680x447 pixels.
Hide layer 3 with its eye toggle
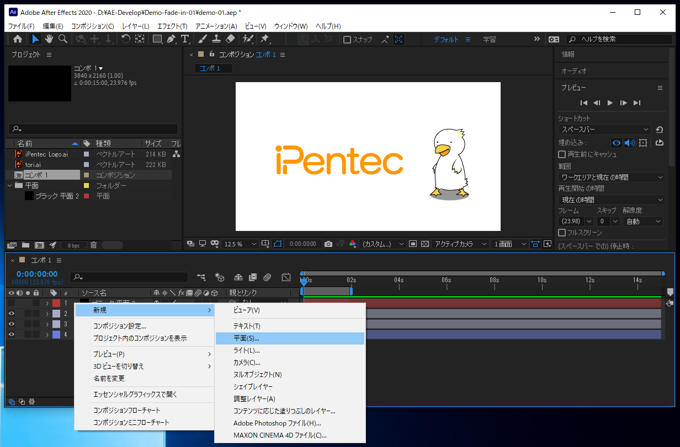point(12,324)
